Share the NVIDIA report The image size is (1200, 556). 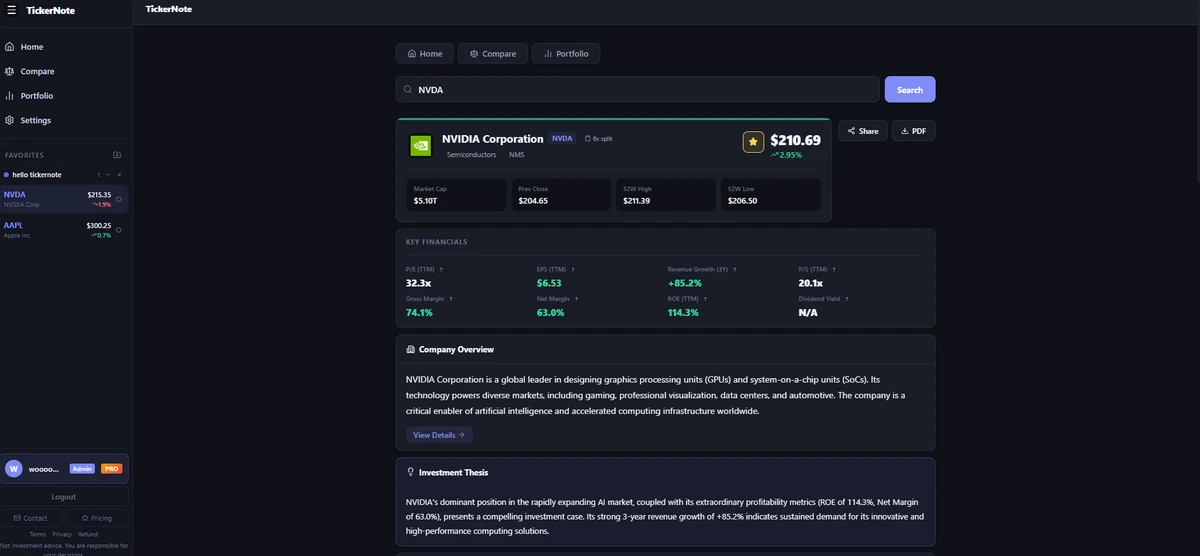click(862, 131)
